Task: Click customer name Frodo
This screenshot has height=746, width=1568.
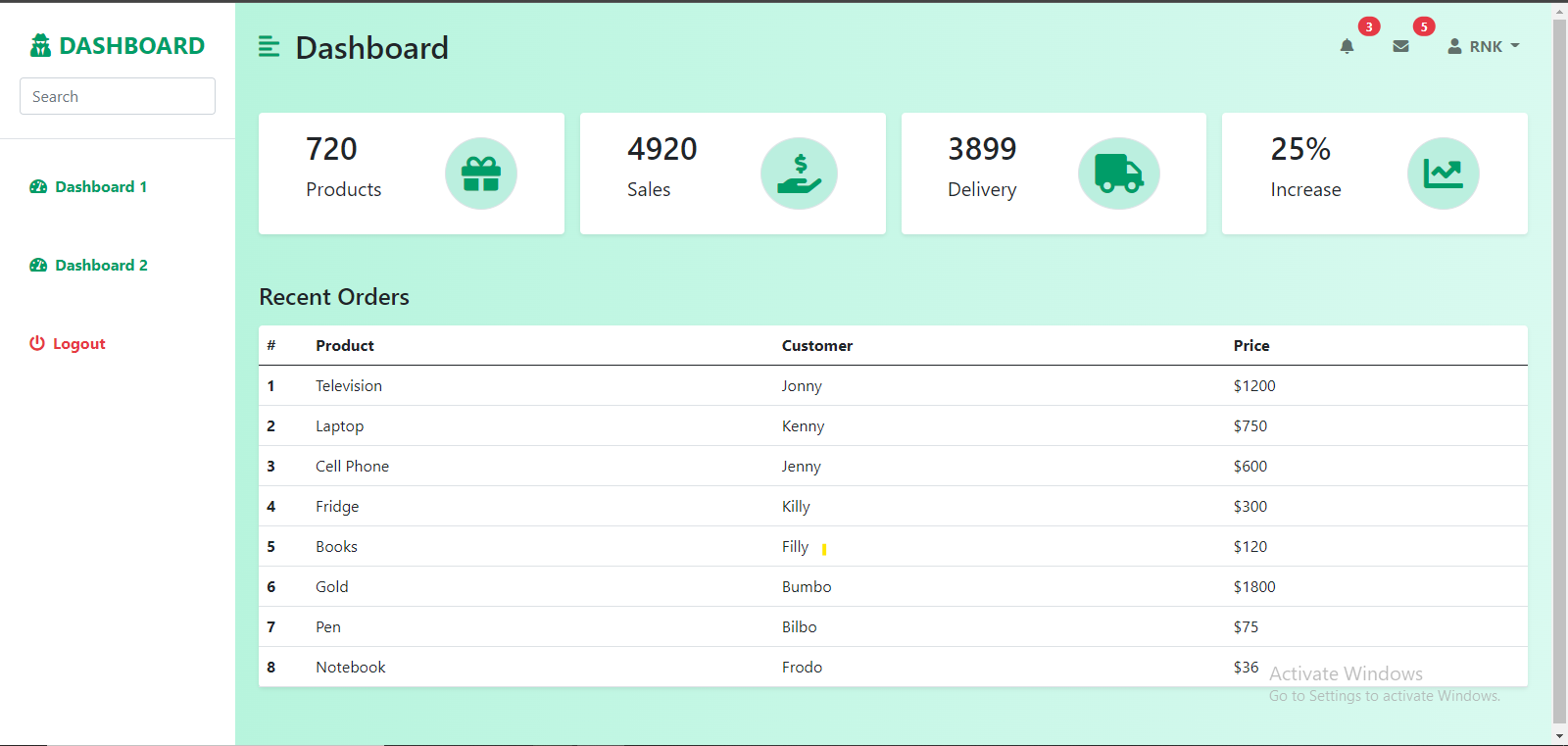Action: [802, 667]
